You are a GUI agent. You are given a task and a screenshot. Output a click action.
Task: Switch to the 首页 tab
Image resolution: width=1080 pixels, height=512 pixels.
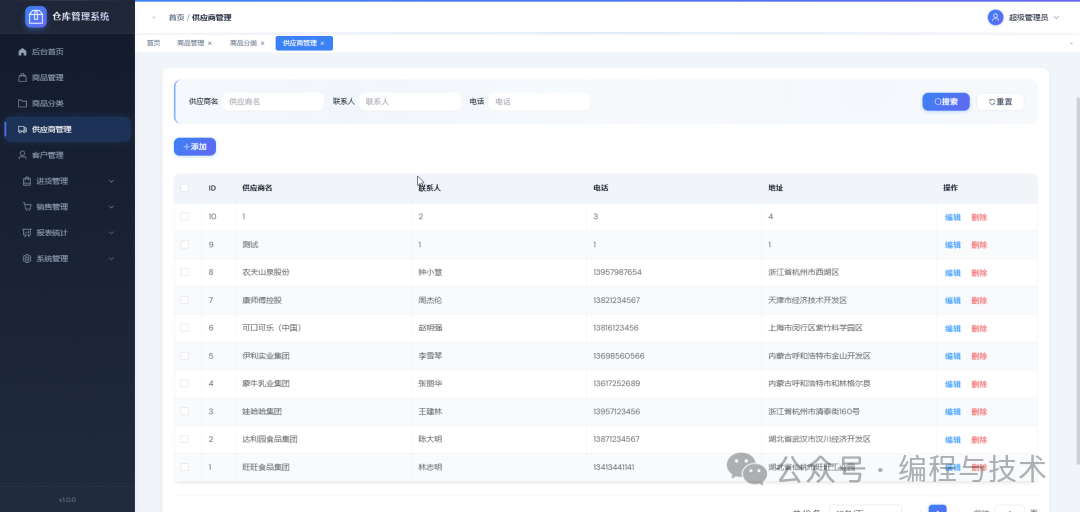click(x=153, y=43)
